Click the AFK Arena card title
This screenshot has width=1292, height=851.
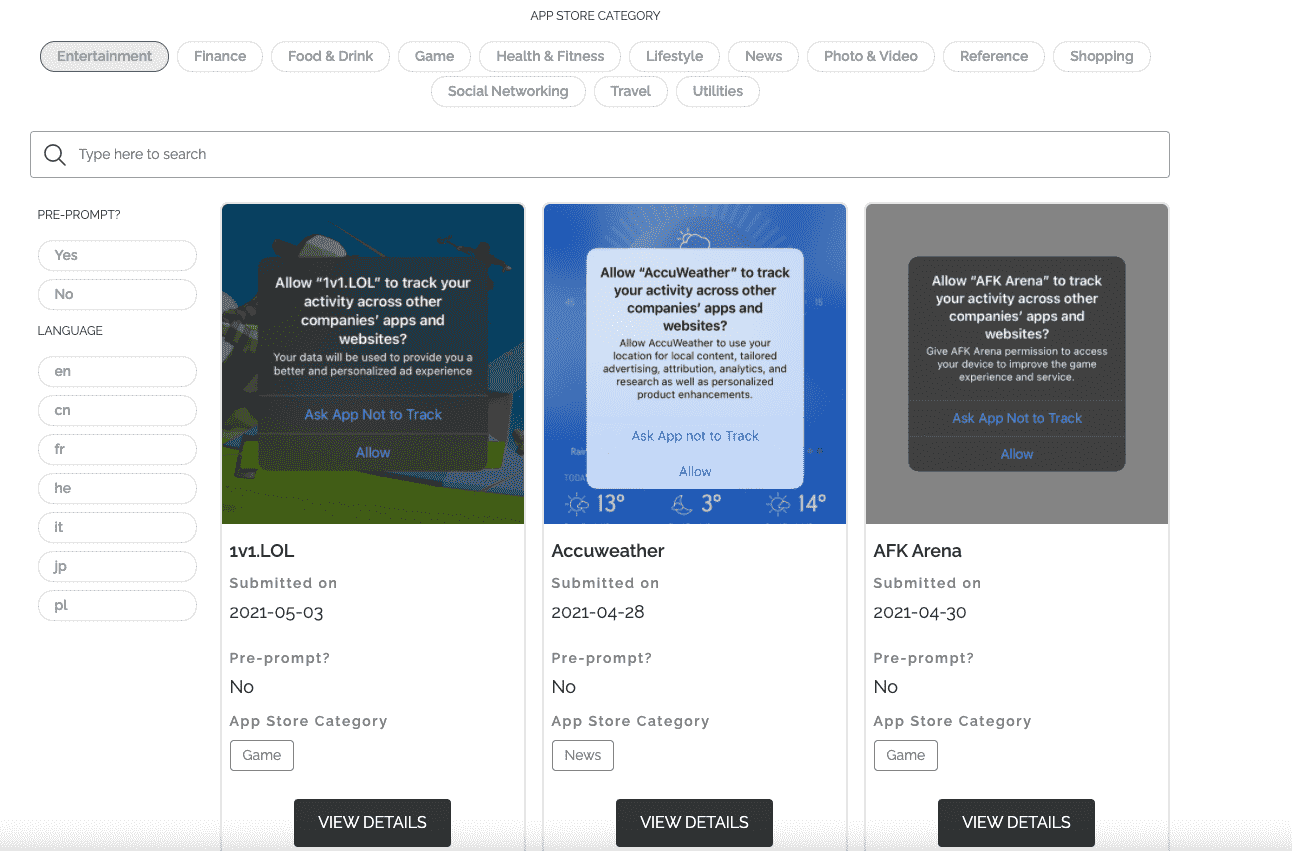coord(917,551)
